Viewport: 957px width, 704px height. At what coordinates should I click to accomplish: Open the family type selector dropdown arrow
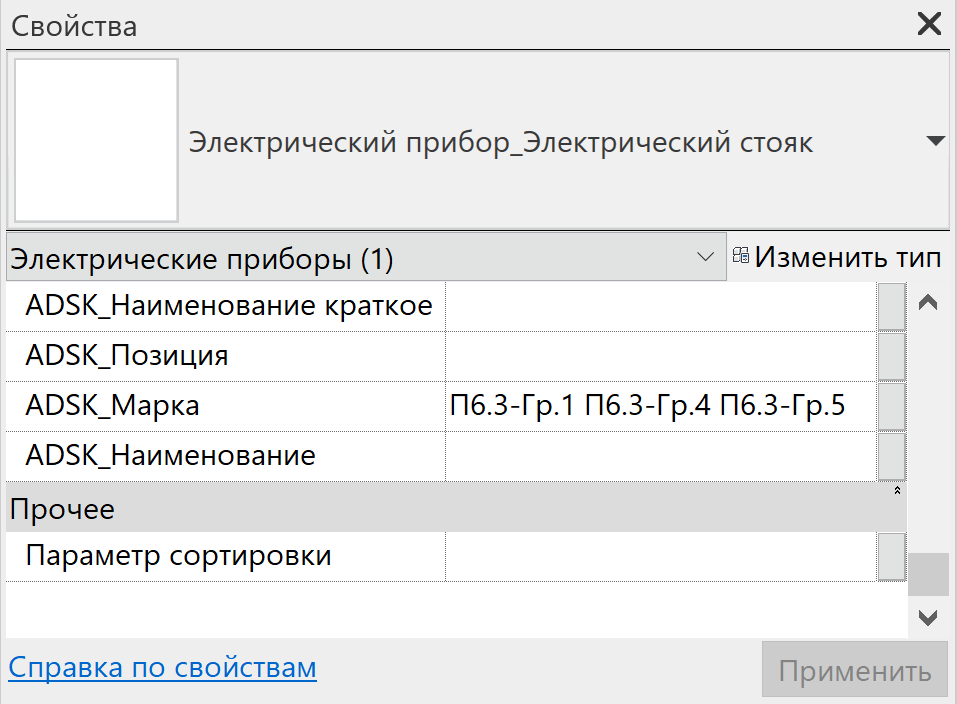click(935, 141)
